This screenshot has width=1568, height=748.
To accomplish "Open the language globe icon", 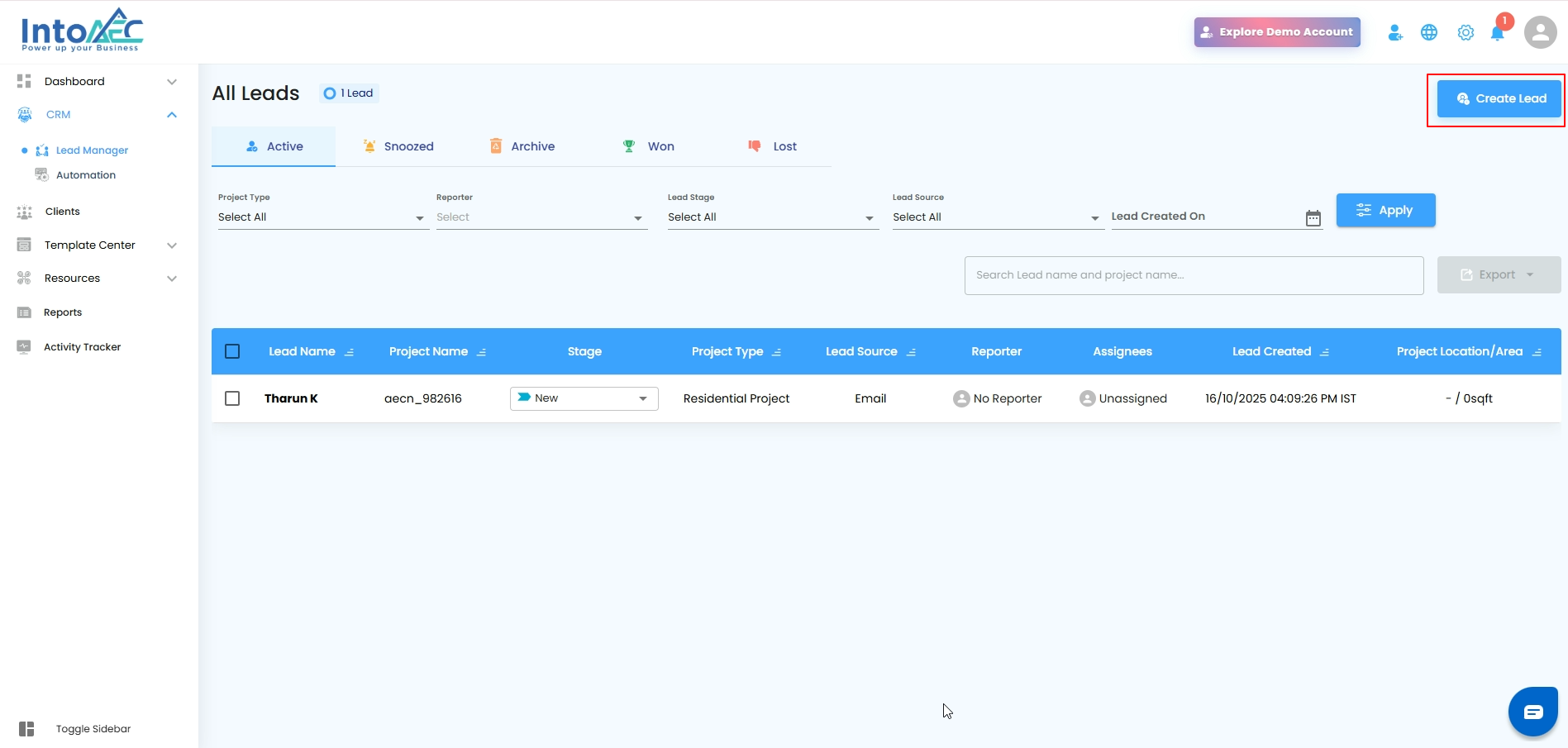I will (1429, 32).
